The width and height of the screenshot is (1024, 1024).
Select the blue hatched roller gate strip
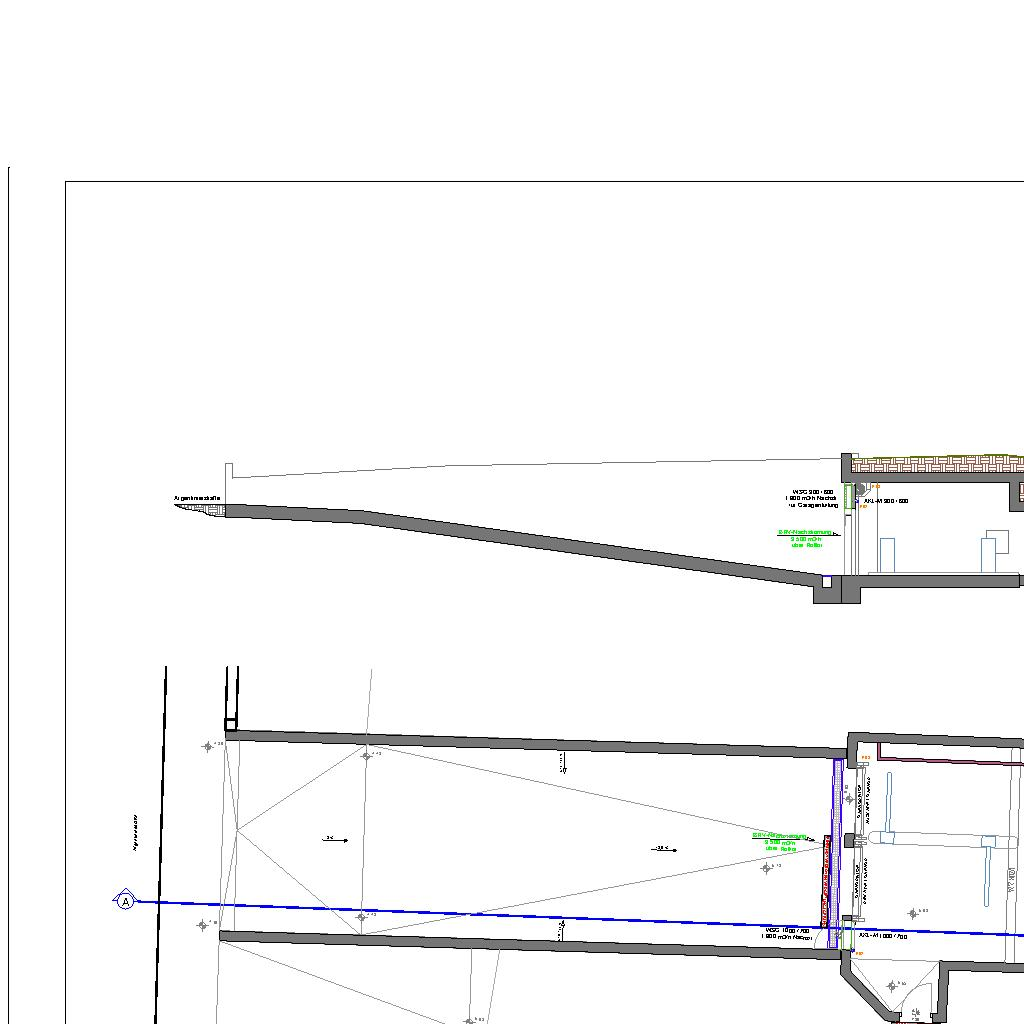pos(837,850)
